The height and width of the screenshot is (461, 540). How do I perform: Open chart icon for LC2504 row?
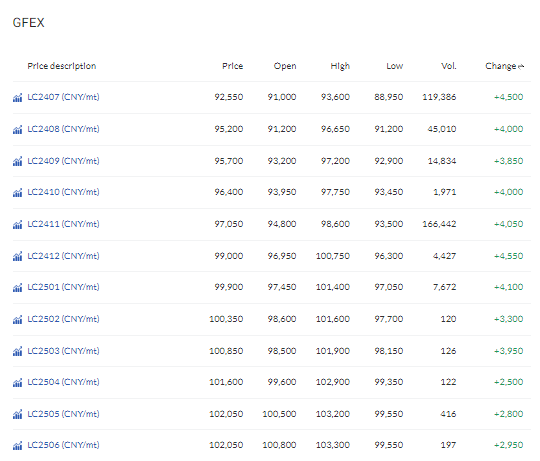point(18,383)
